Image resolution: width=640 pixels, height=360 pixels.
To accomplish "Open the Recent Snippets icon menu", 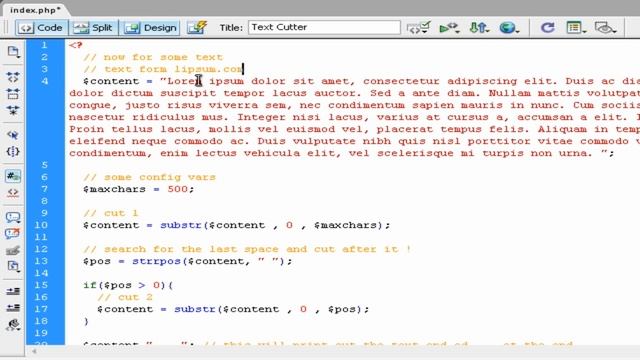I will click(13, 267).
